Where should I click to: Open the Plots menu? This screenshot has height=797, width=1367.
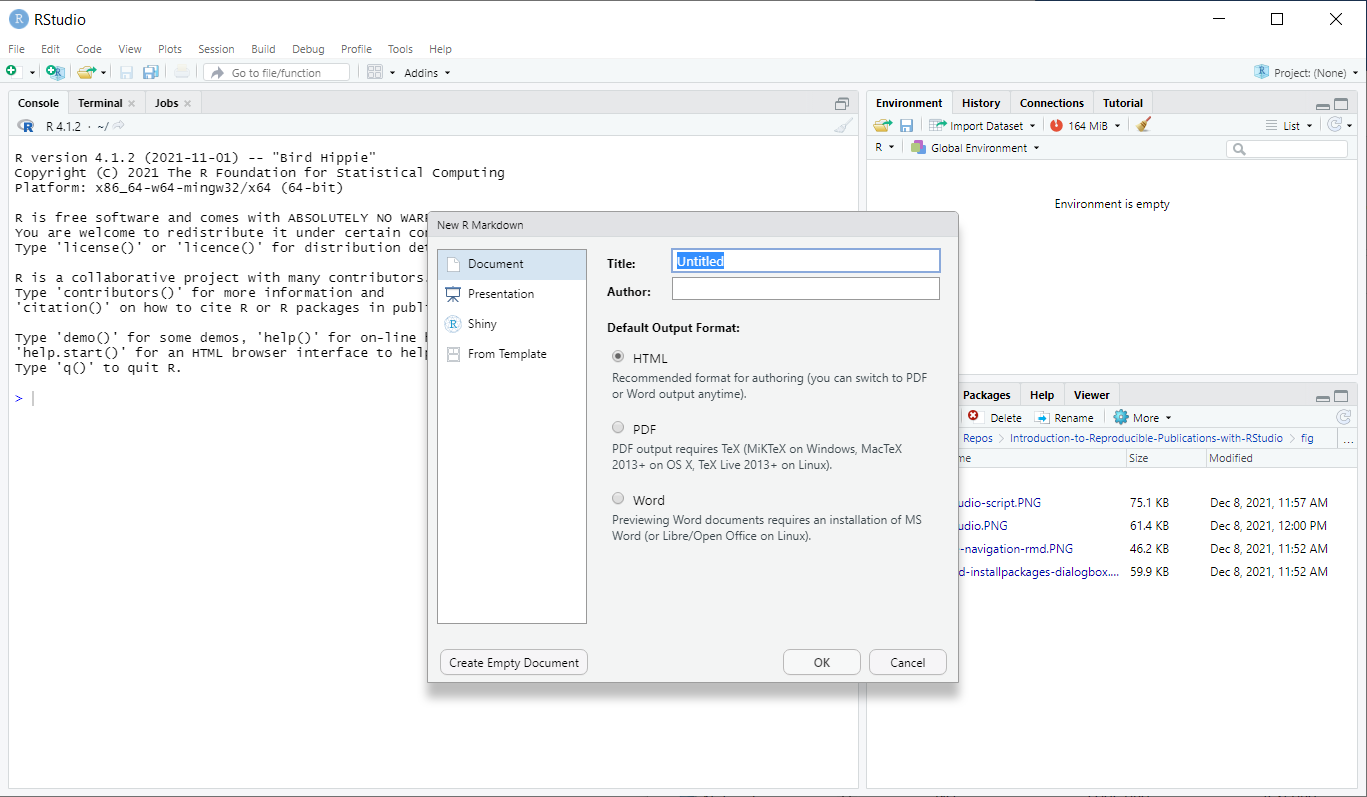[170, 49]
